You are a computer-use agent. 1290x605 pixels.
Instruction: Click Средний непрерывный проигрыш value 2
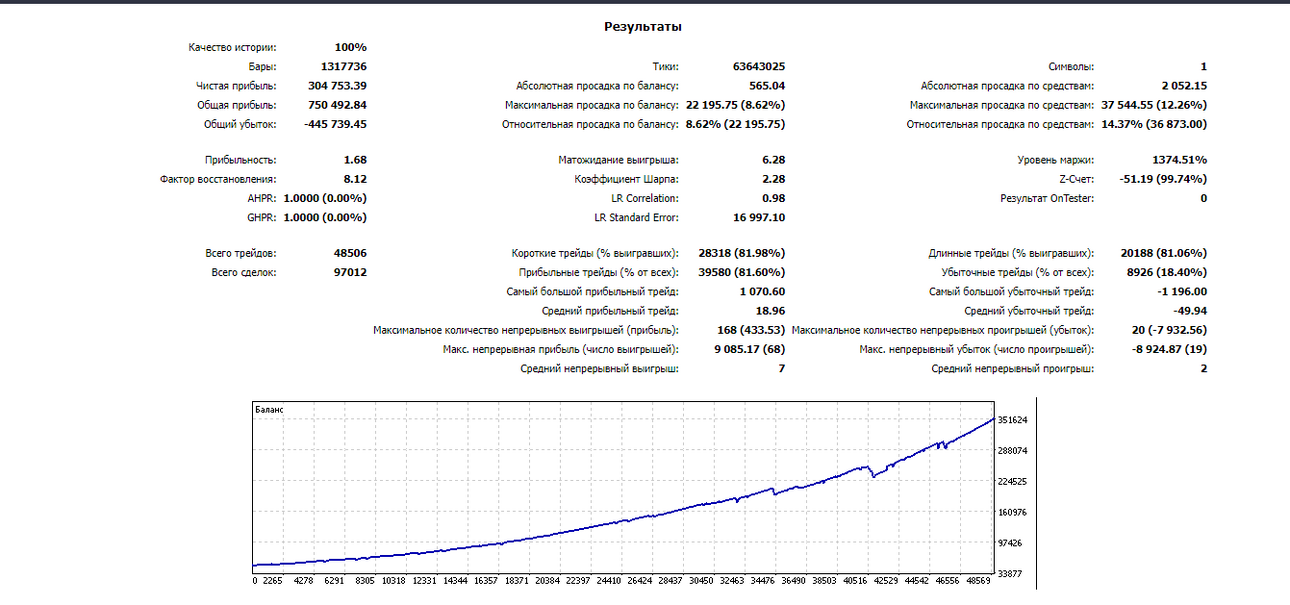(x=1204, y=369)
